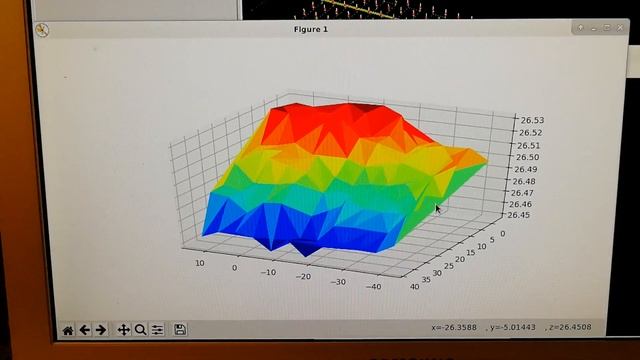Click the z-axis label 26.53

coord(532,120)
